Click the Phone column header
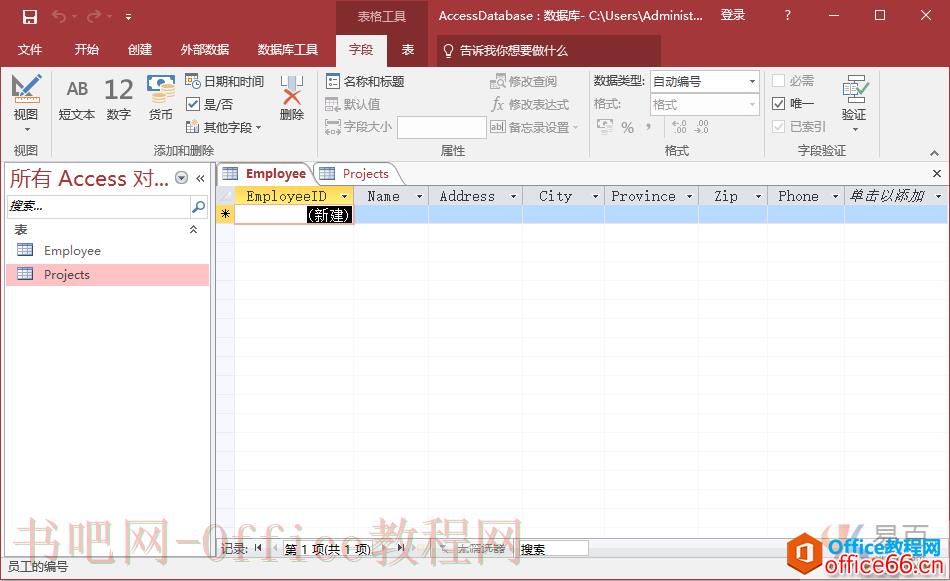The height and width of the screenshot is (581, 950). [806, 196]
